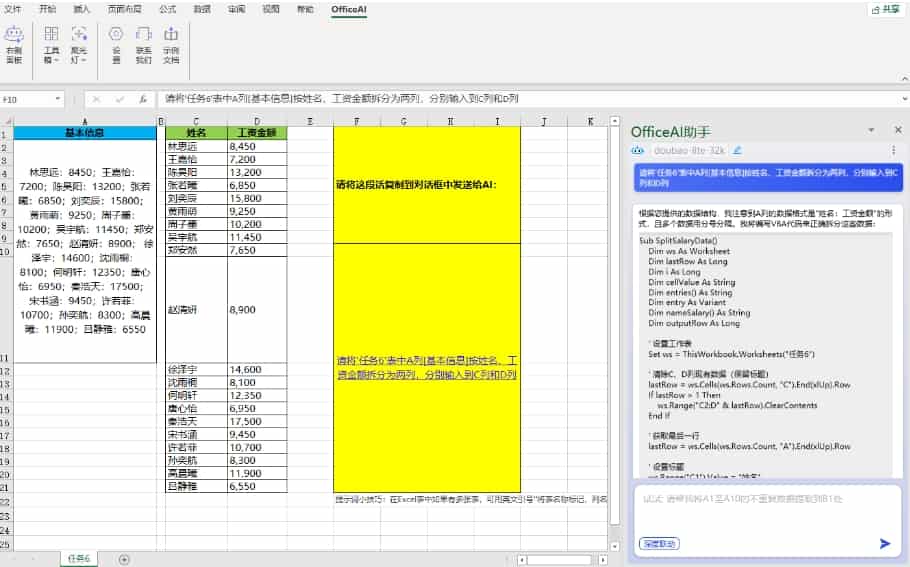Open the Help ribbon tab

pyautogui.click(x=305, y=9)
